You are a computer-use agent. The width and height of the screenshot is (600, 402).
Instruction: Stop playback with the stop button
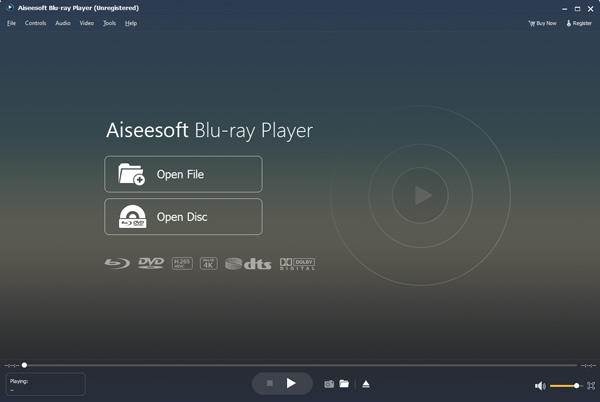tap(269, 383)
